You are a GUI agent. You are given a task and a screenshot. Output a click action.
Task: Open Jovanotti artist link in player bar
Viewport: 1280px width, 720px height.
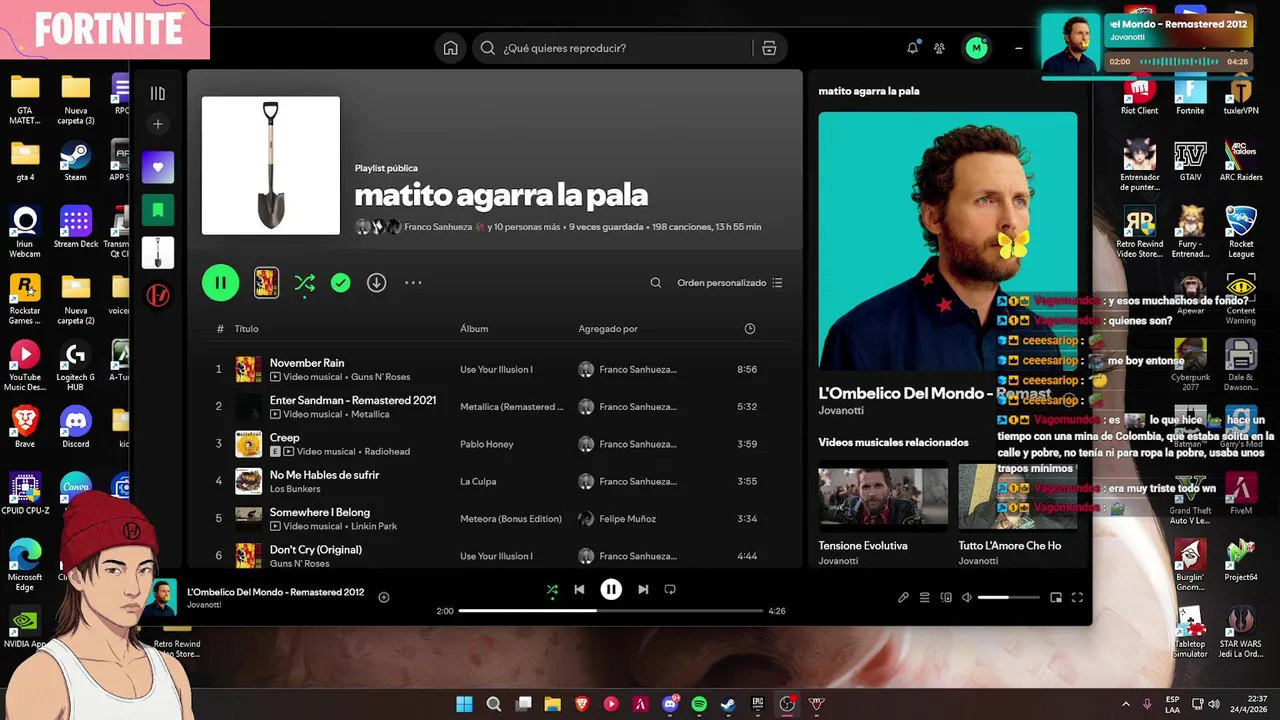click(204, 605)
